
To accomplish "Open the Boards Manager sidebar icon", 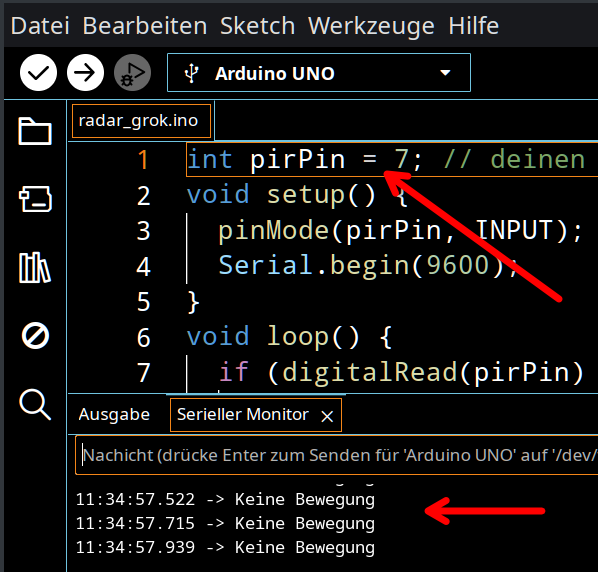I will coord(35,199).
